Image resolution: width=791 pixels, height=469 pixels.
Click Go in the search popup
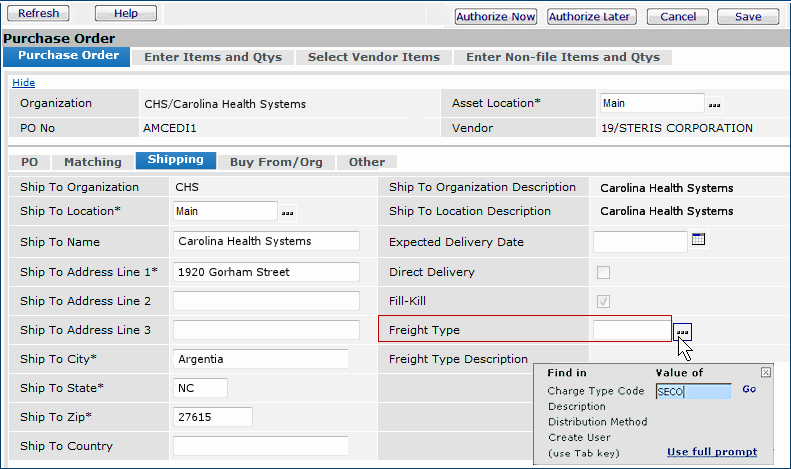[749, 390]
